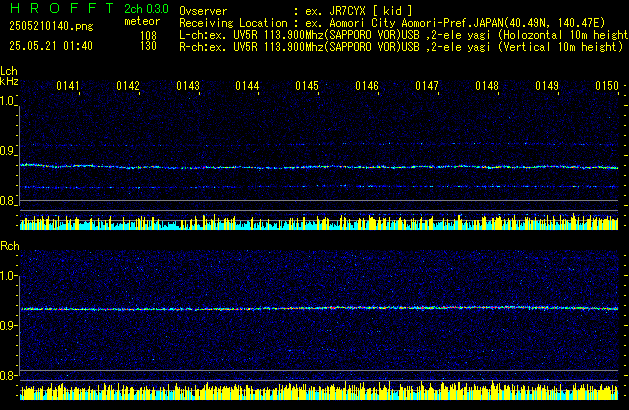This screenshot has height=410, width=629.
Task: Click the Lch 1.0 kHz axis label
Action: click(7, 101)
